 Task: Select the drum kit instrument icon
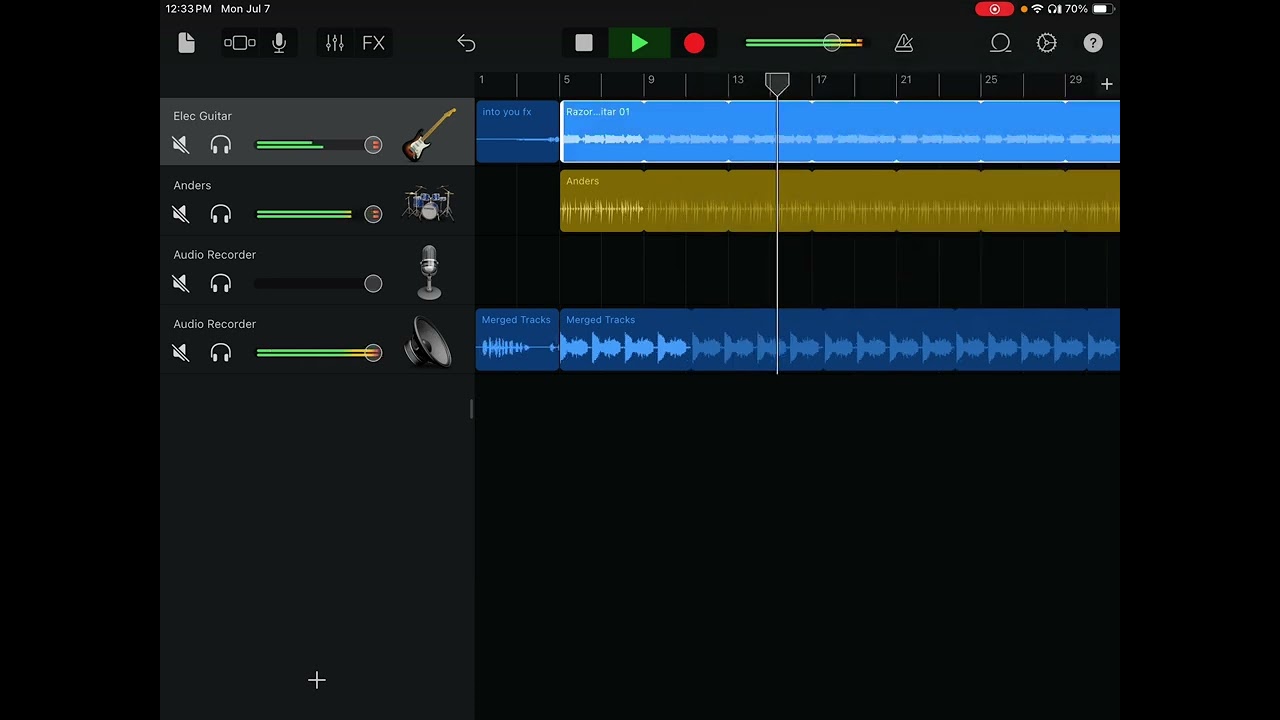tap(429, 203)
